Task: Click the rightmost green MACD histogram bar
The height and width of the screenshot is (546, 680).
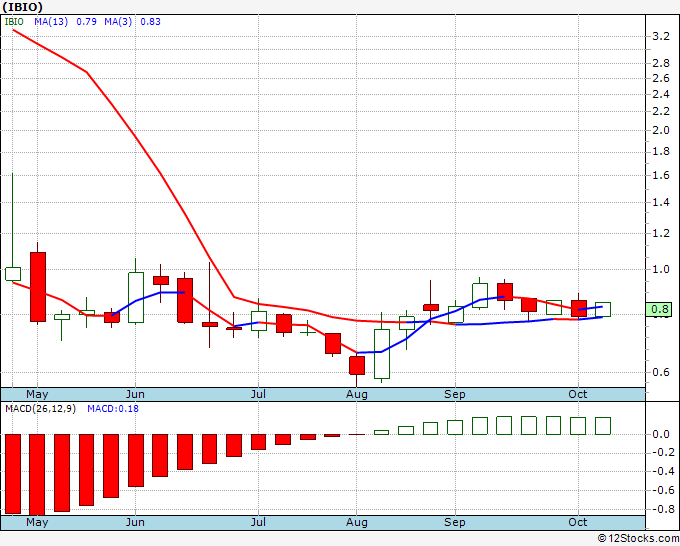Action: (x=603, y=426)
